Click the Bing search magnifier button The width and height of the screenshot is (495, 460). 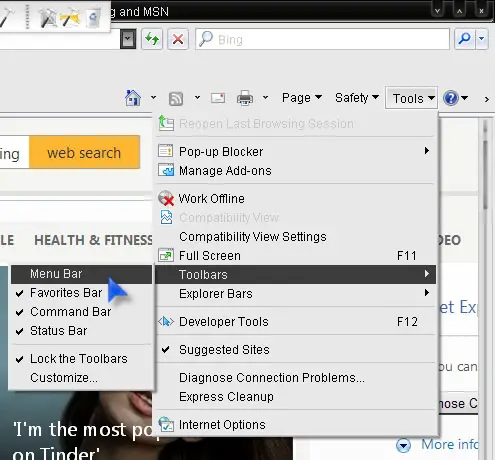point(465,39)
